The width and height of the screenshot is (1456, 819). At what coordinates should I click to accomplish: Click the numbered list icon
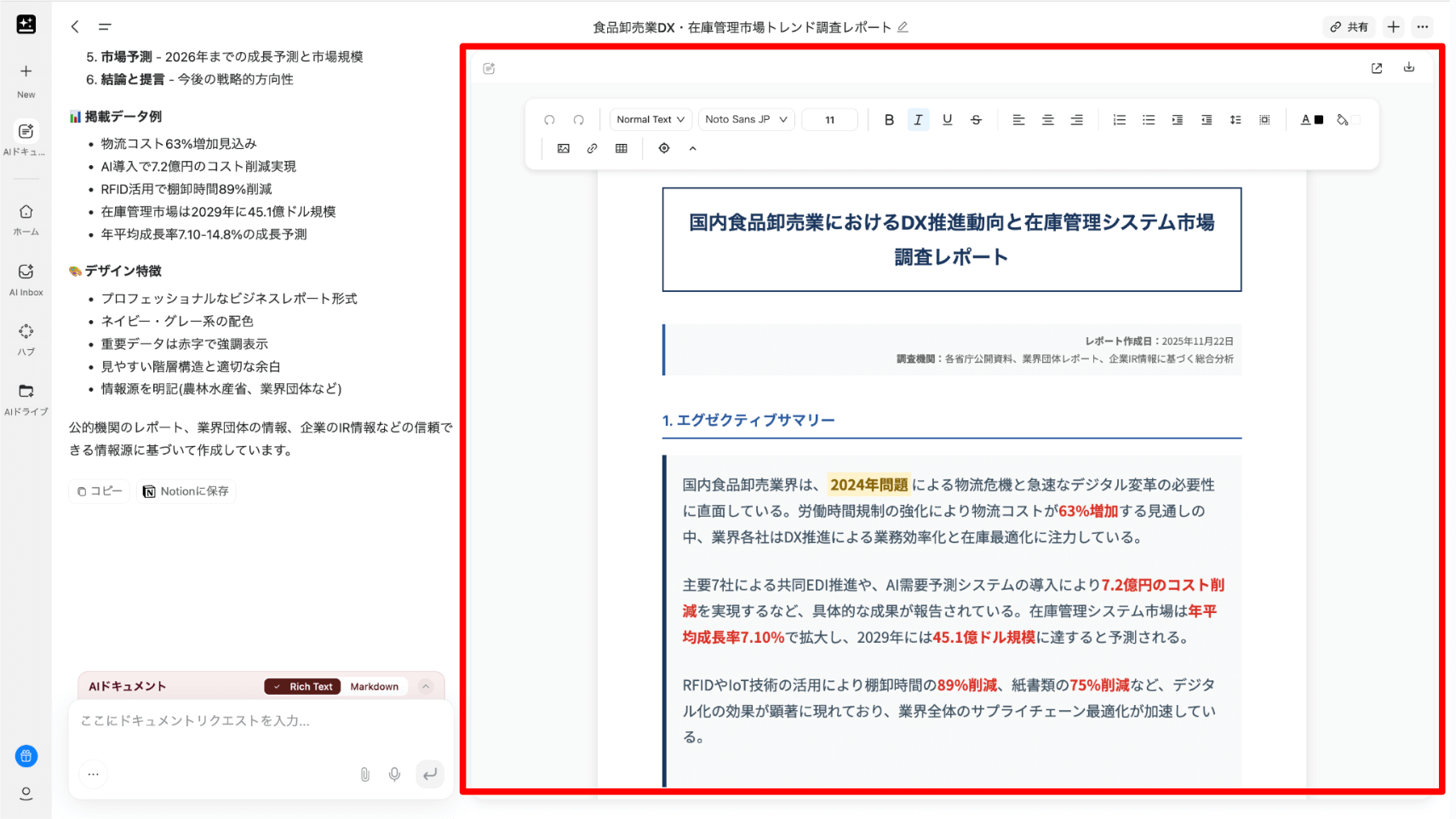(1119, 120)
